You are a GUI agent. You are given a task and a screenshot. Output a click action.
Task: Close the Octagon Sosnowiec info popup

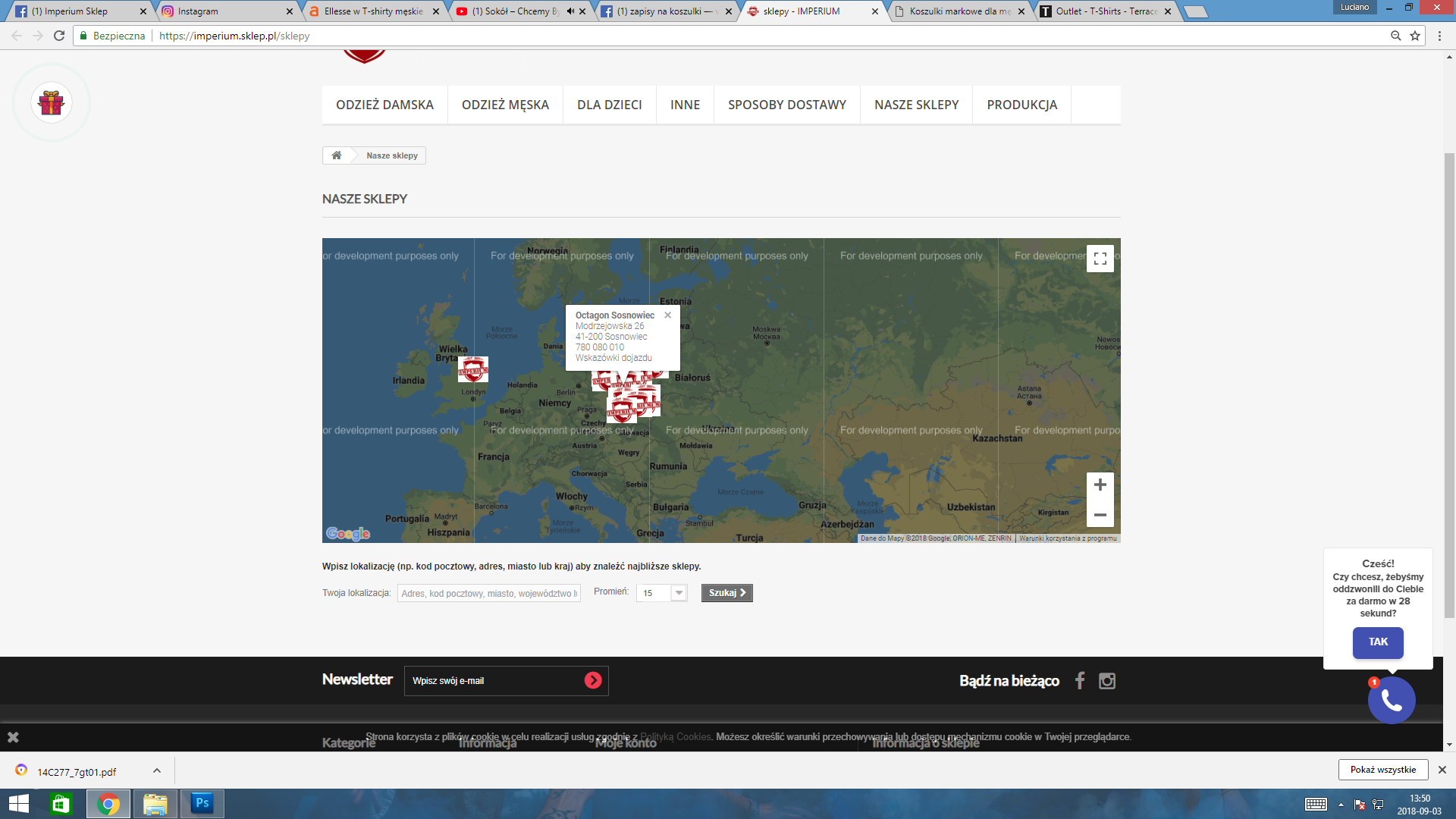point(667,315)
